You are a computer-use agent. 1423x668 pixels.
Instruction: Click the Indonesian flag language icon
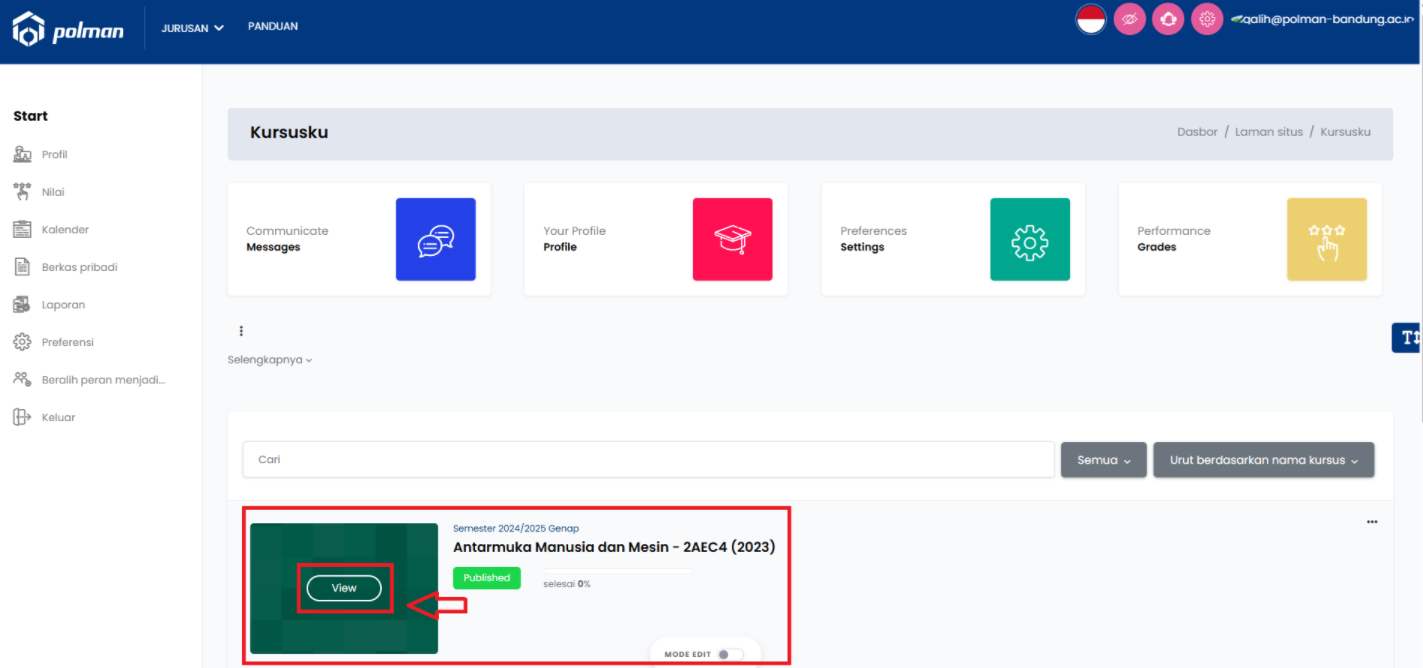pos(1090,19)
